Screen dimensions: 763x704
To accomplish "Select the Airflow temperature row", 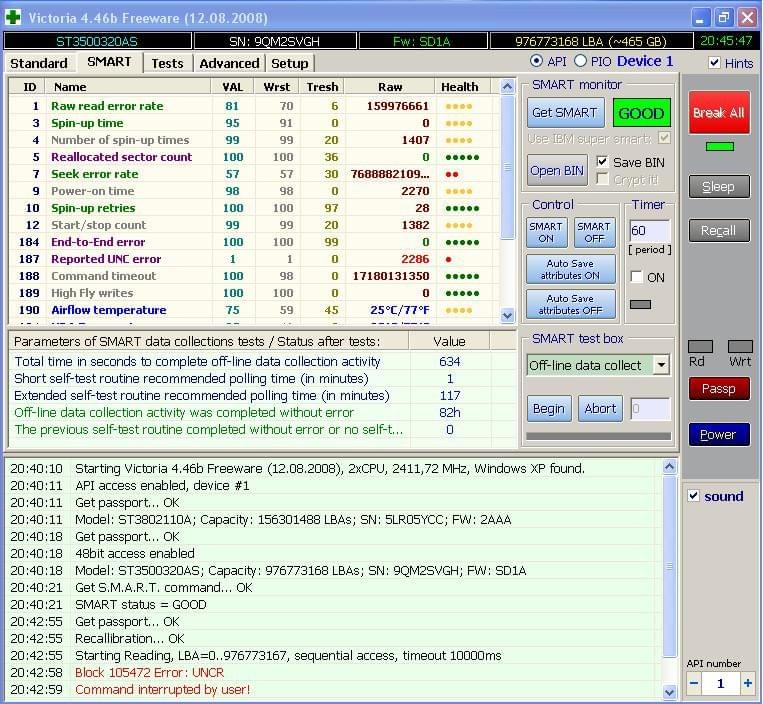I will [254, 310].
